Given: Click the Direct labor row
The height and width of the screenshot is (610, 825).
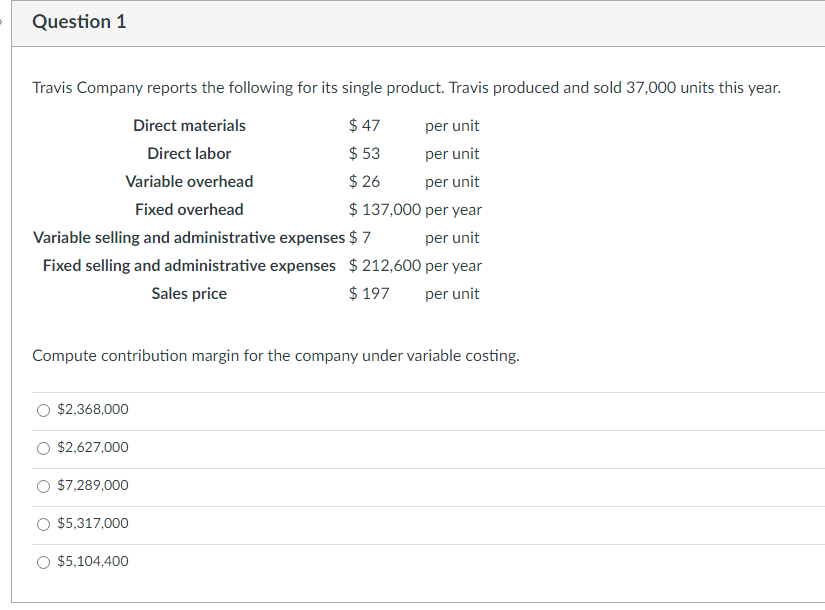Looking at the screenshot, I should (x=189, y=153).
